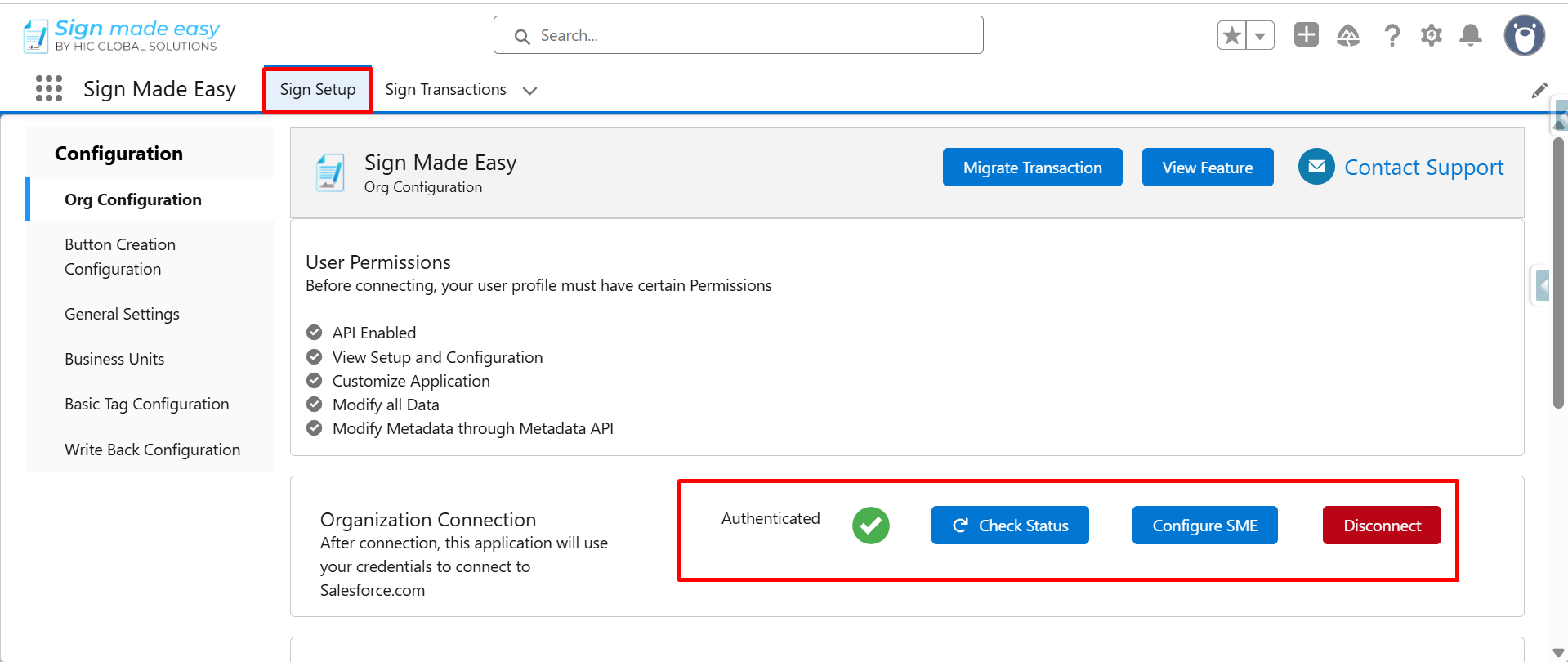Switch to the Sign Setup tab
The width and height of the screenshot is (1568, 662).
(x=318, y=89)
